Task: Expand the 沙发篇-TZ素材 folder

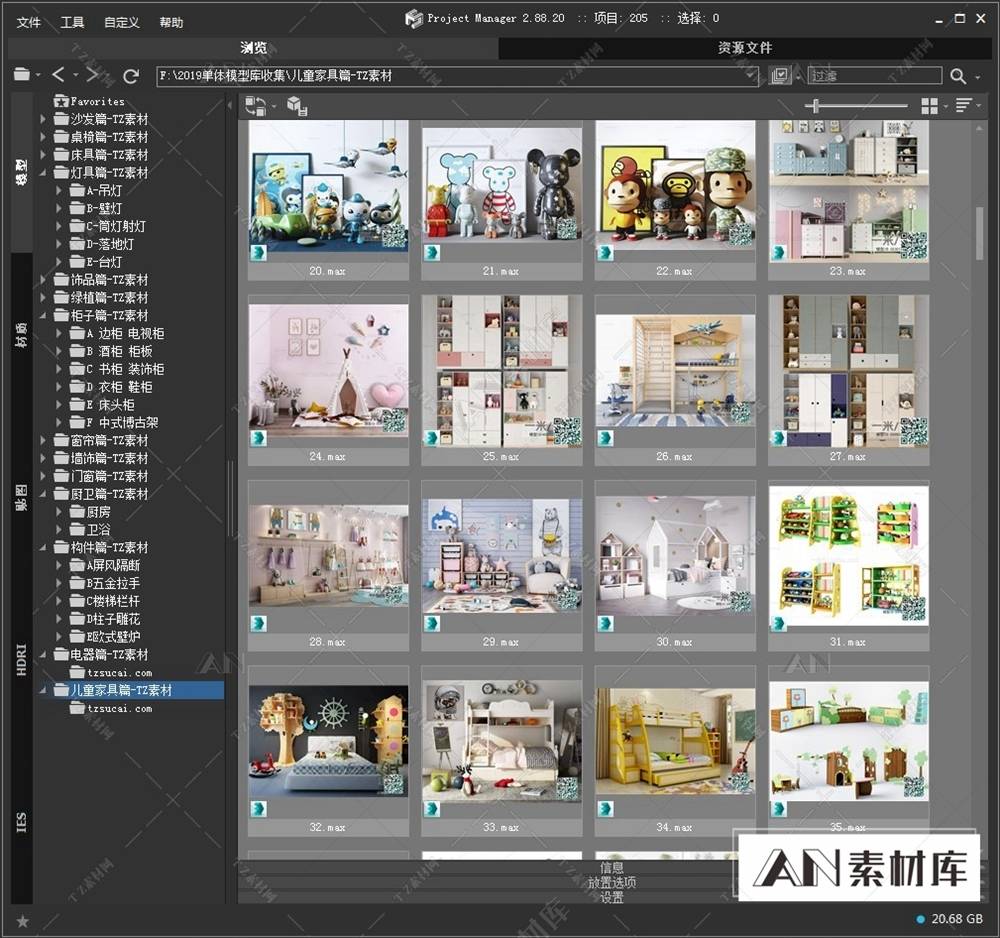Action: click(x=43, y=119)
